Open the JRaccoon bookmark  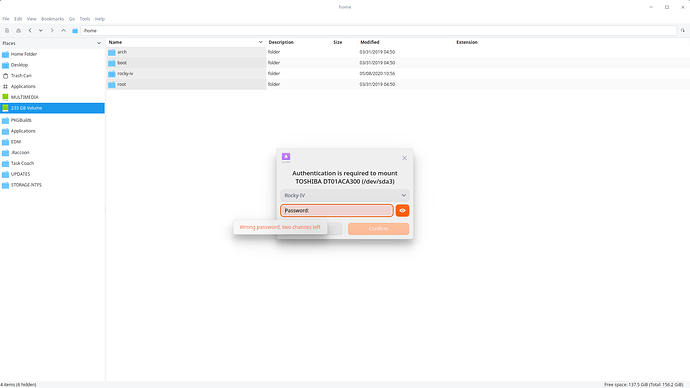[x=20, y=153]
